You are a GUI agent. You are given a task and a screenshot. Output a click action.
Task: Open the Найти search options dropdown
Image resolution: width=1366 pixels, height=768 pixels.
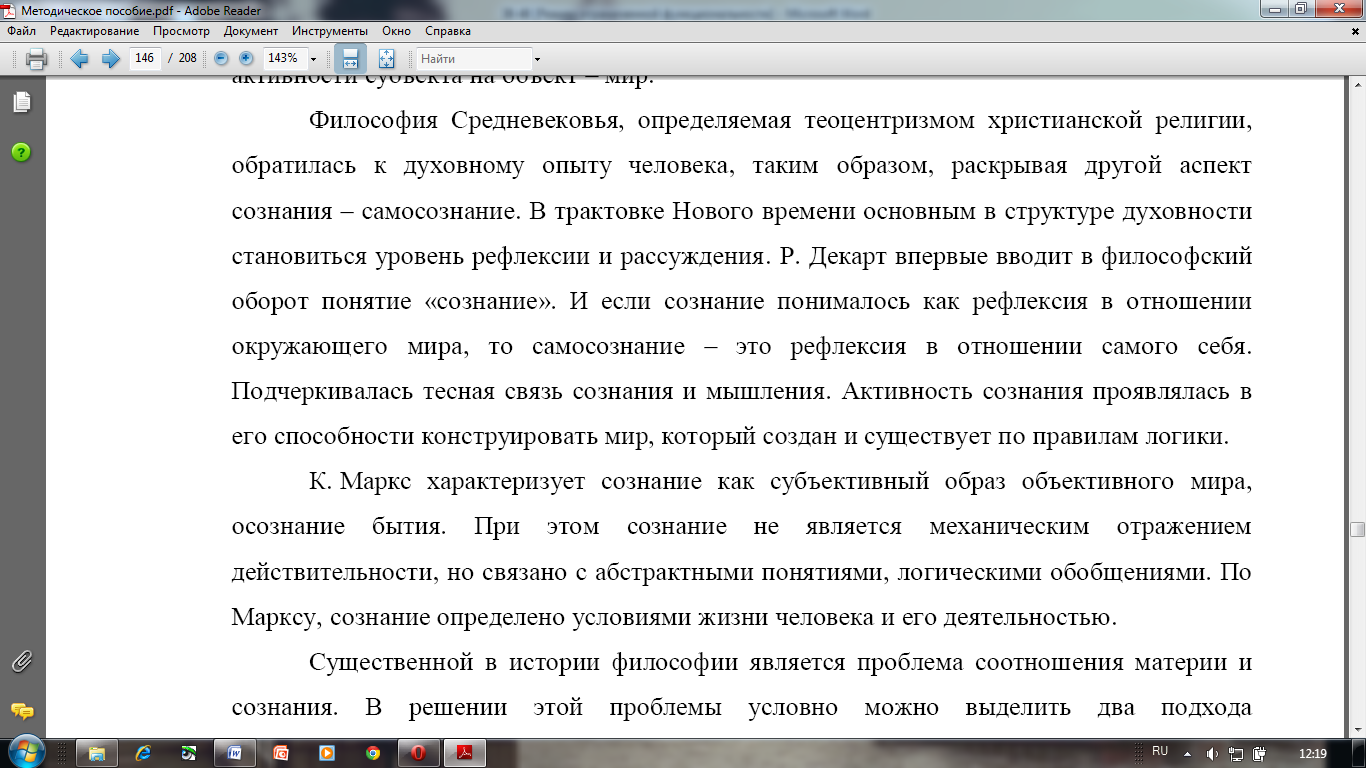point(537,59)
